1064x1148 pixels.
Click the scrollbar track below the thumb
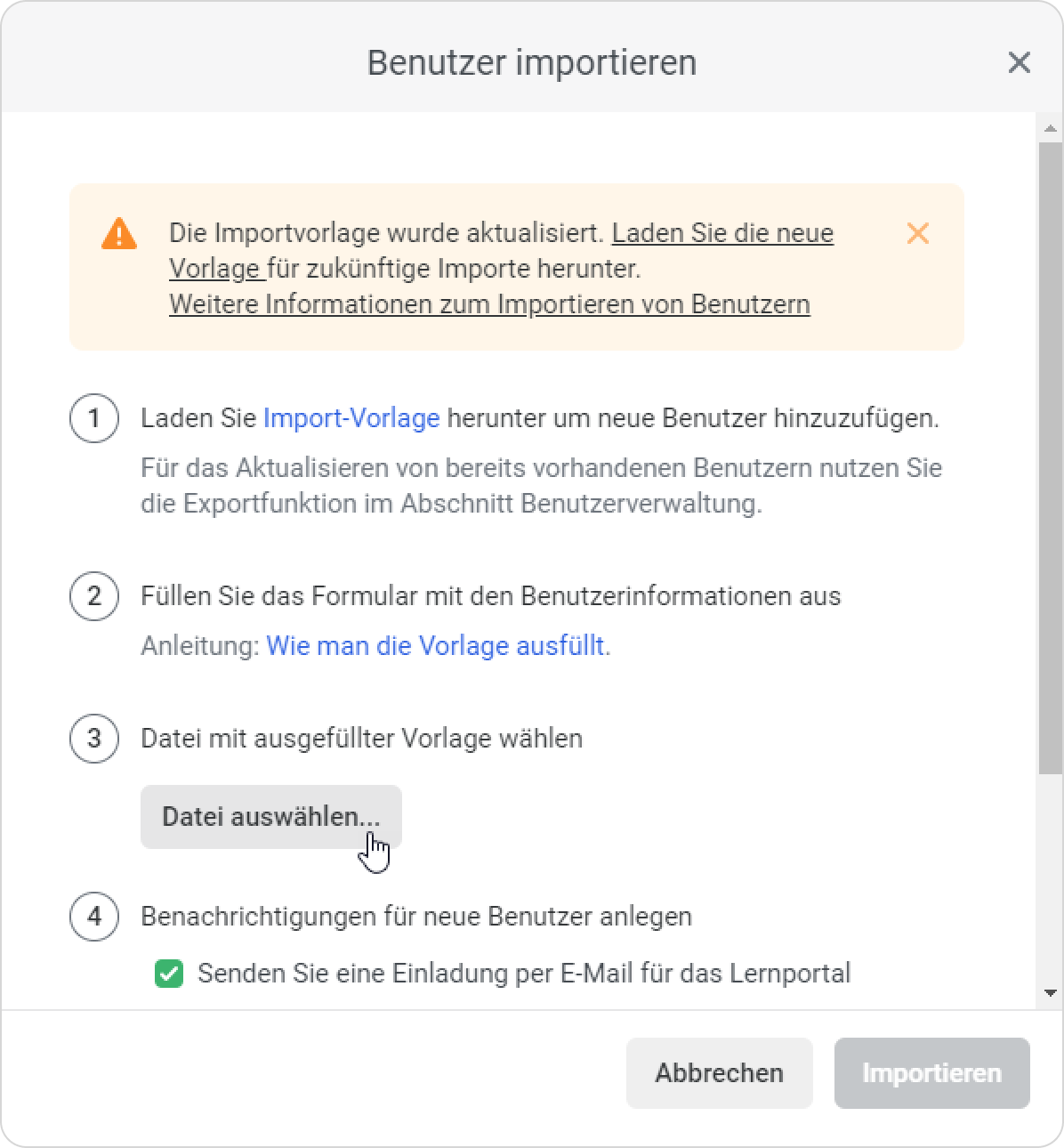(1051, 881)
